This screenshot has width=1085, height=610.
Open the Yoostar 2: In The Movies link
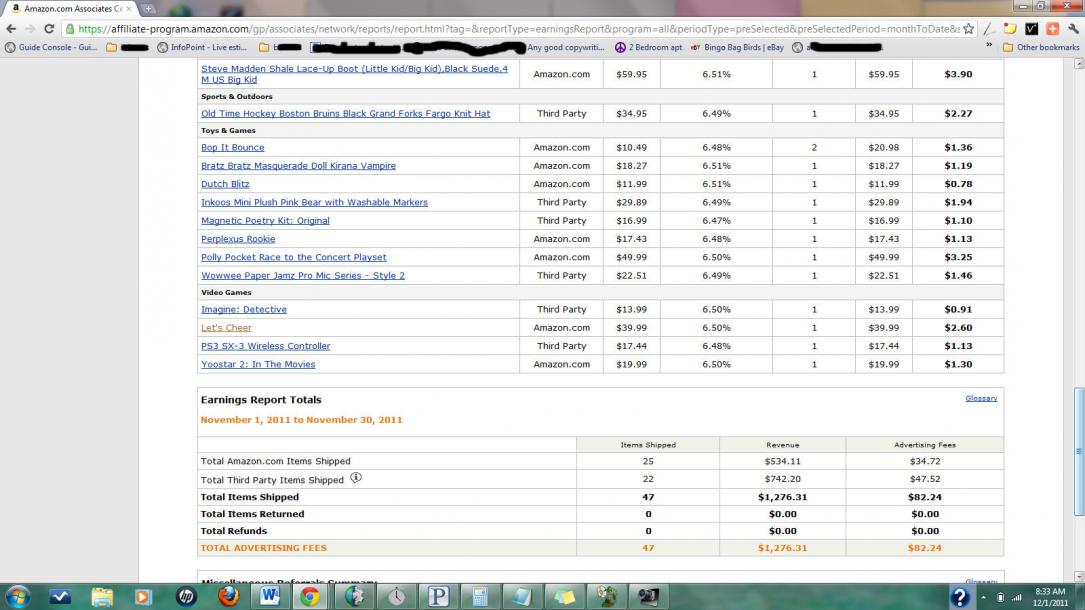(257, 364)
